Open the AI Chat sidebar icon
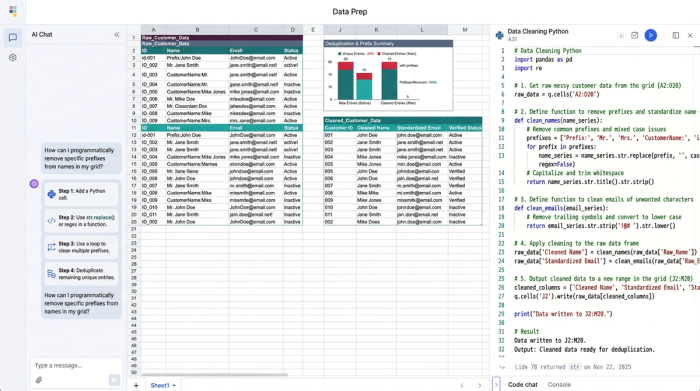The width and height of the screenshot is (700, 391). (x=12, y=37)
